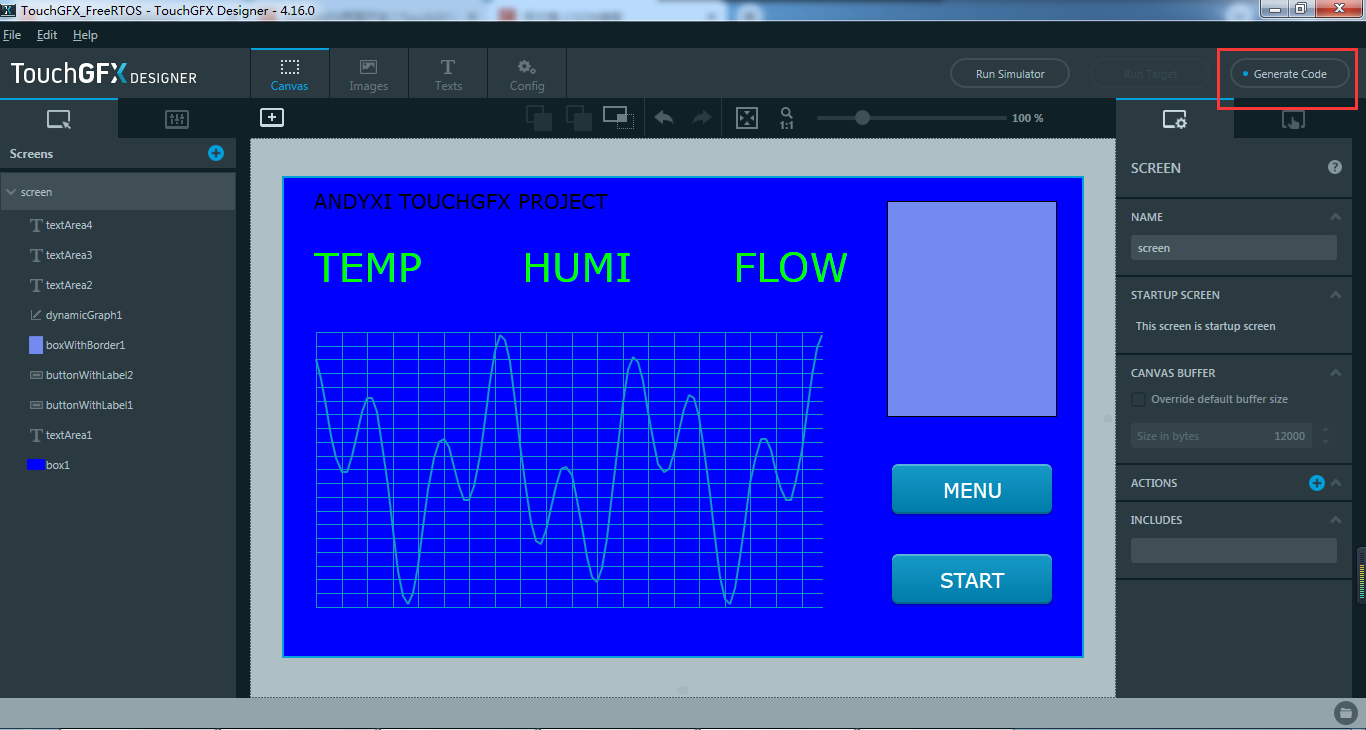Click box1 blue swatch icon
The width and height of the screenshot is (1366, 730).
36,465
